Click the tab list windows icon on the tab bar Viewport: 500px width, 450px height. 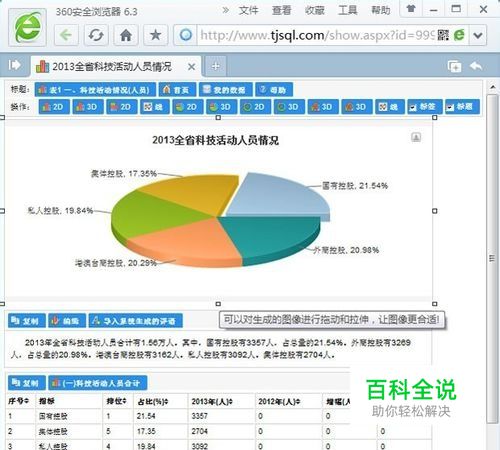454,66
